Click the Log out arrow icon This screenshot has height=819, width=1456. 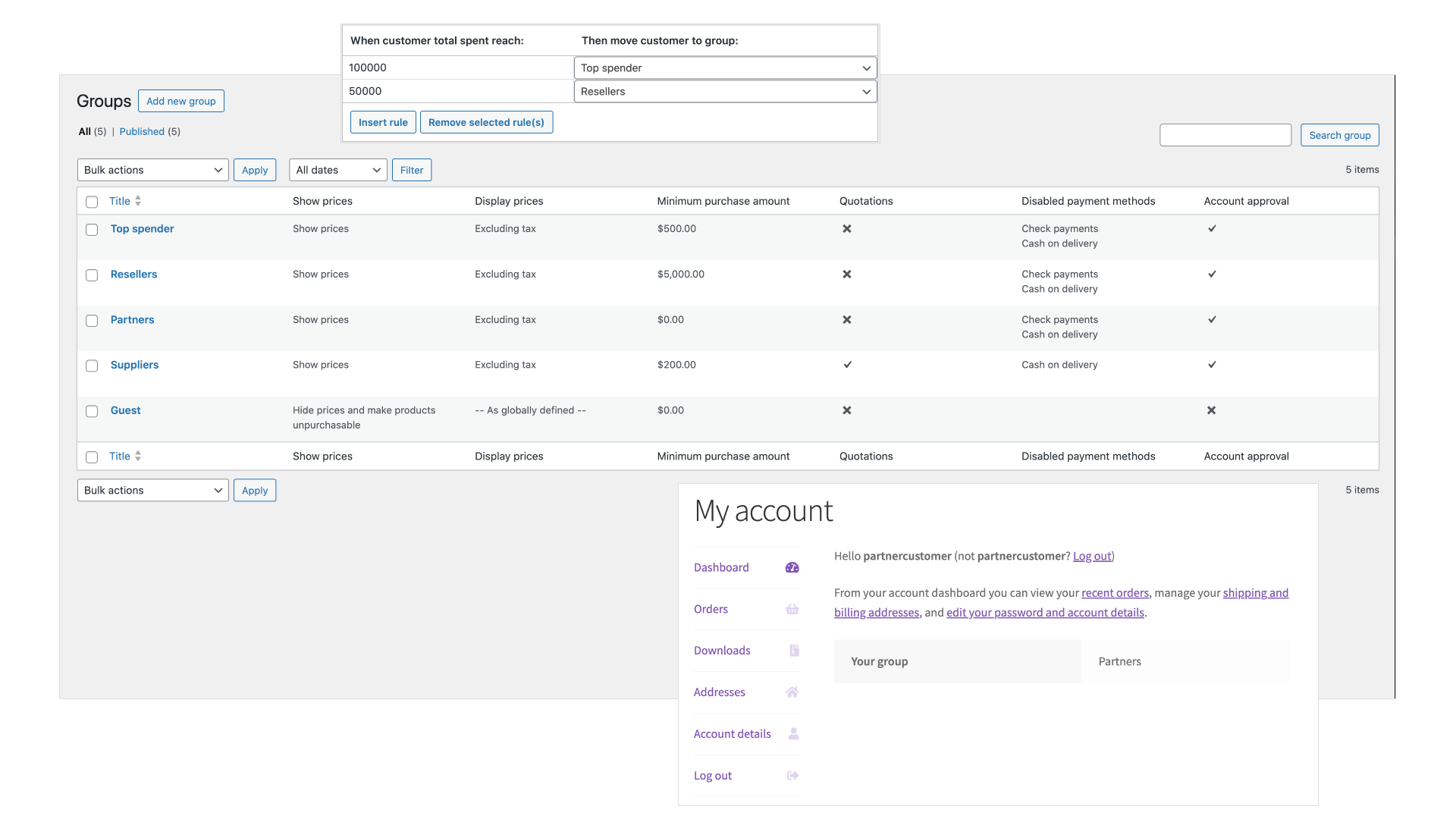point(792,776)
